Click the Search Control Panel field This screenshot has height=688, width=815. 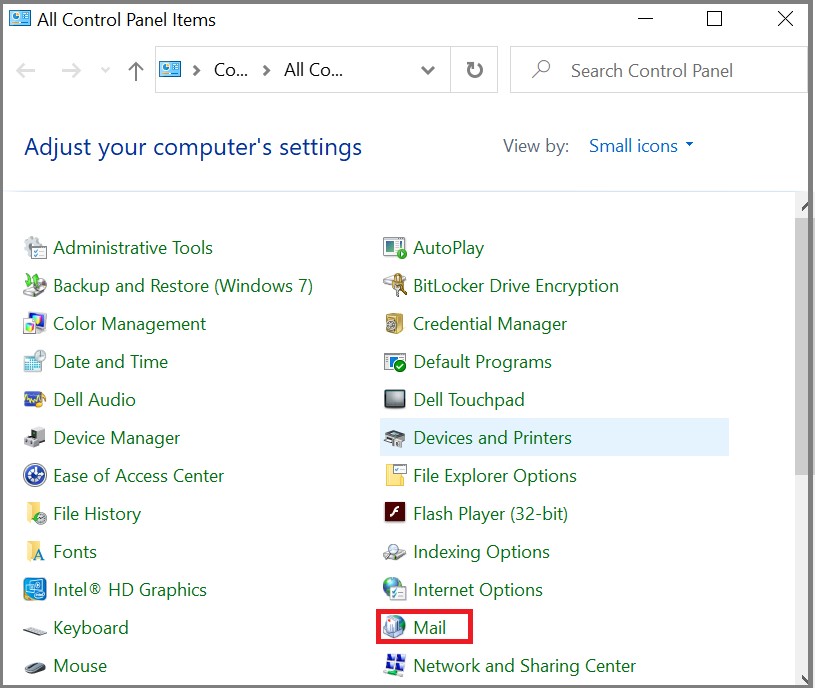point(658,70)
